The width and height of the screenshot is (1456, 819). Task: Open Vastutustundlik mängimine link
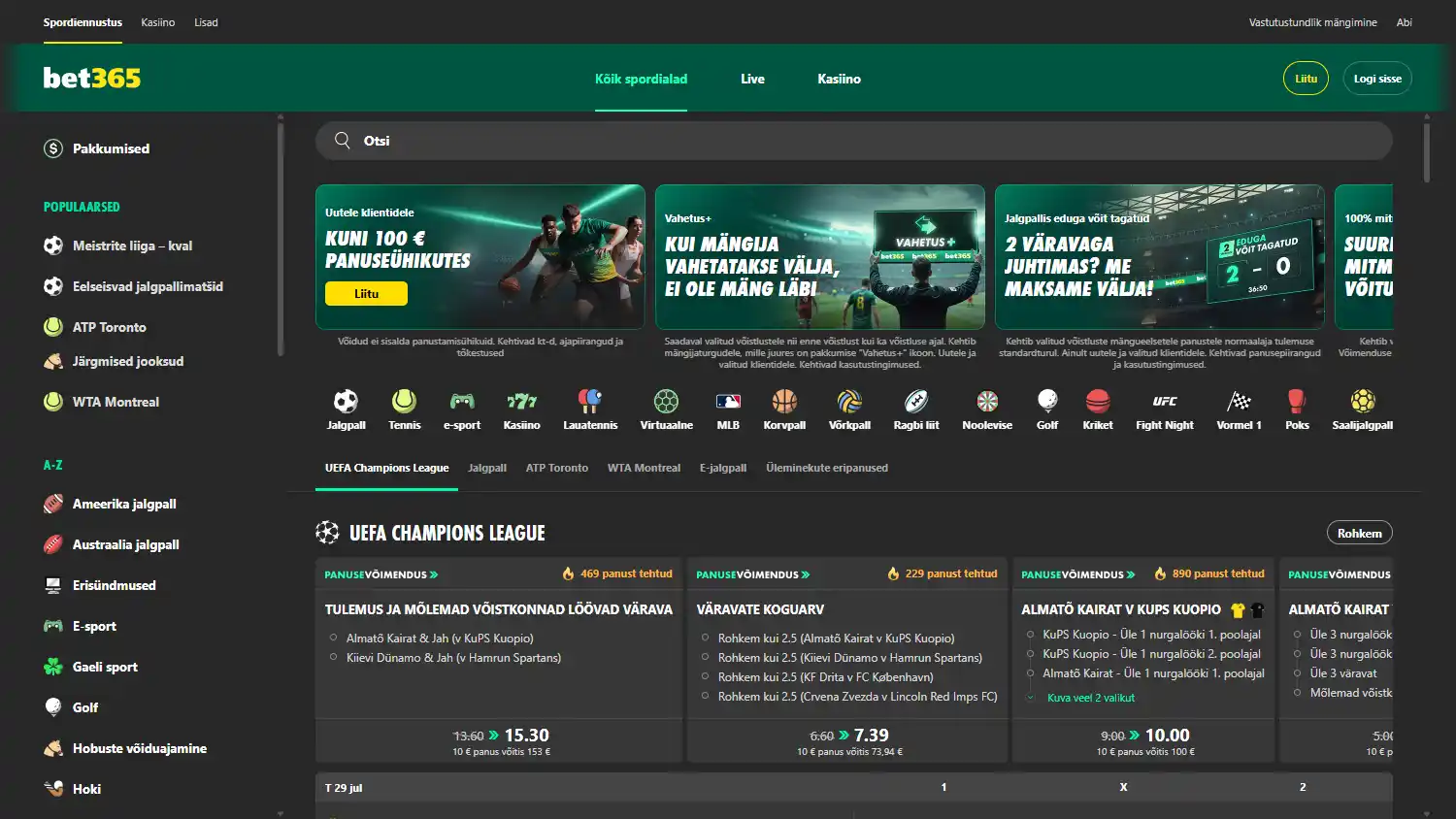point(1312,22)
